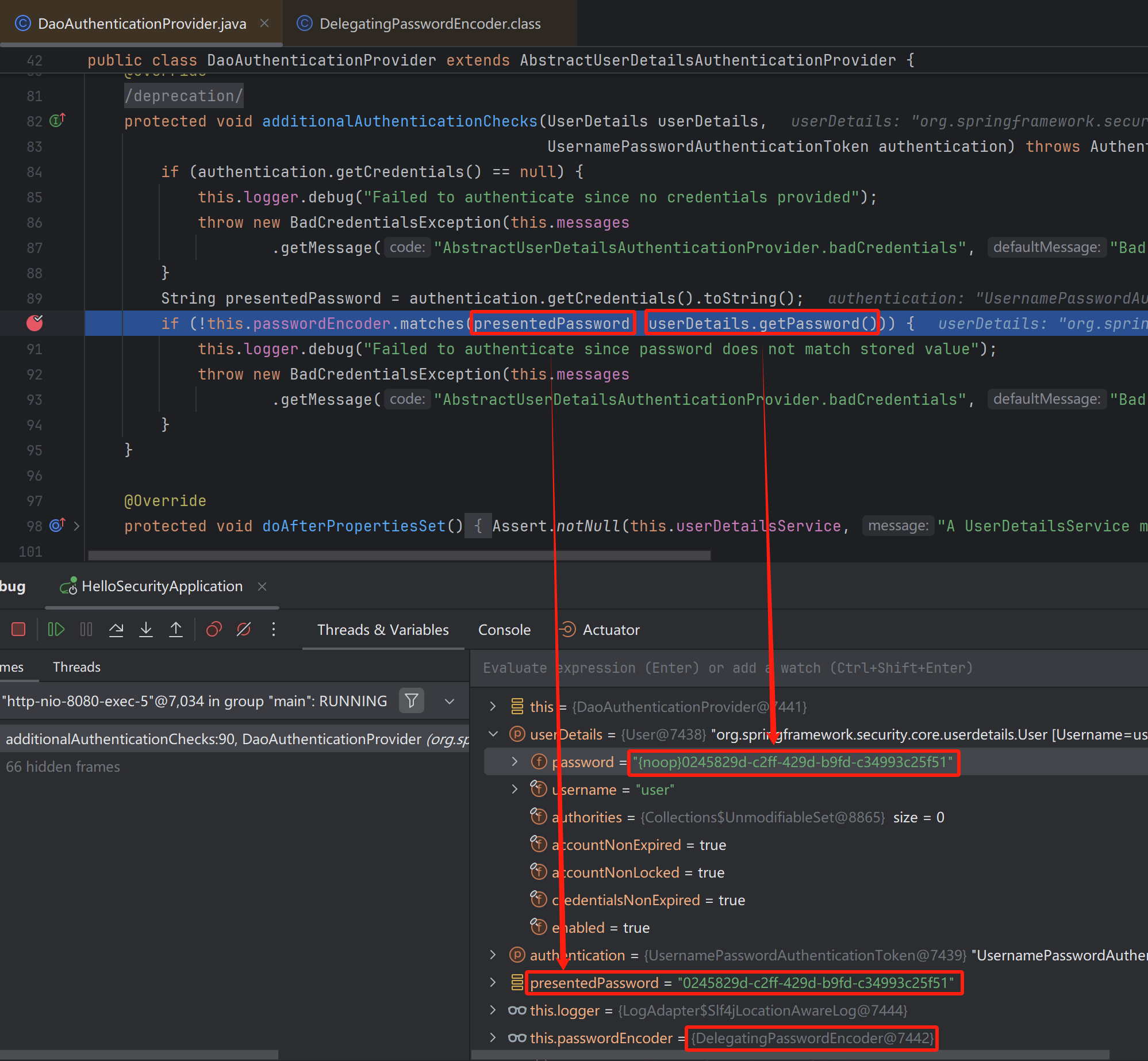Switch to the Console tab
This screenshot has height=1061, width=1148.
(x=504, y=630)
